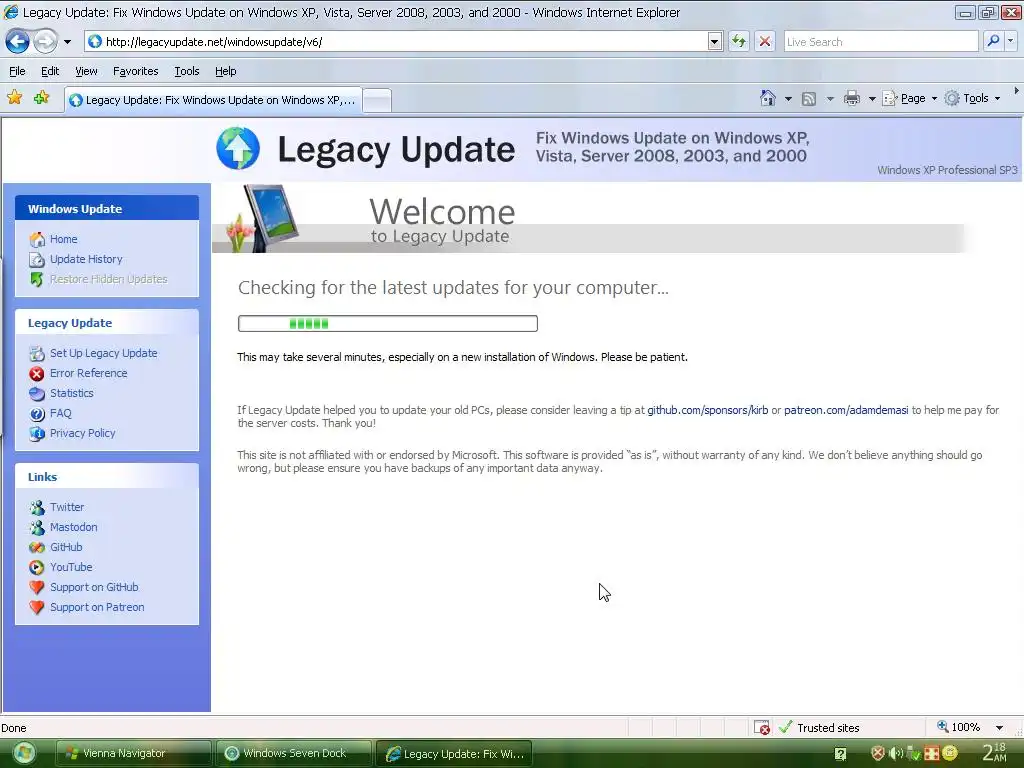1024x768 pixels.
Task: Click the help question mark tray icon
Action: click(840, 754)
